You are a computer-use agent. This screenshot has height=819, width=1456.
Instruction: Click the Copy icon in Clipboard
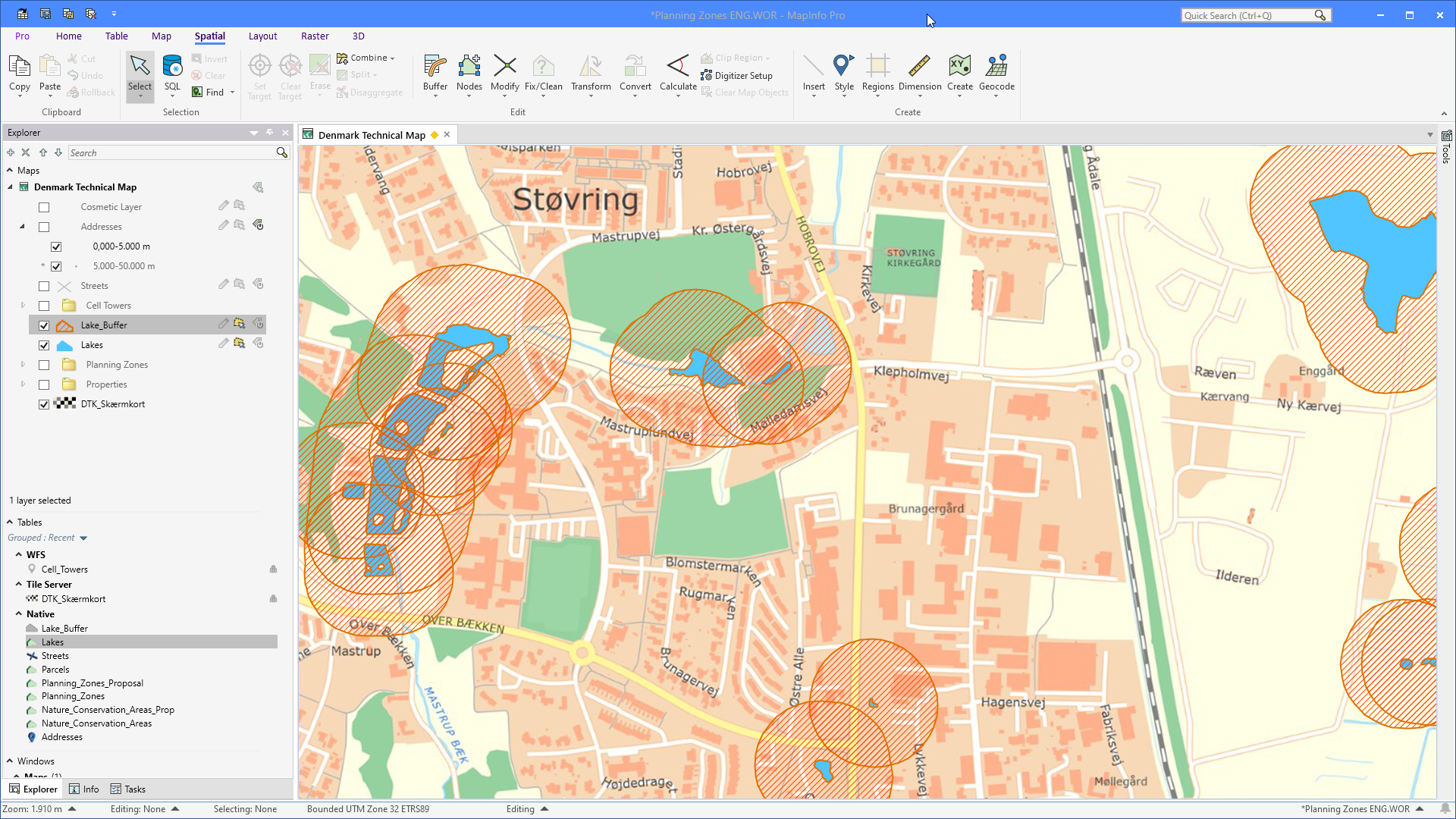tap(20, 74)
